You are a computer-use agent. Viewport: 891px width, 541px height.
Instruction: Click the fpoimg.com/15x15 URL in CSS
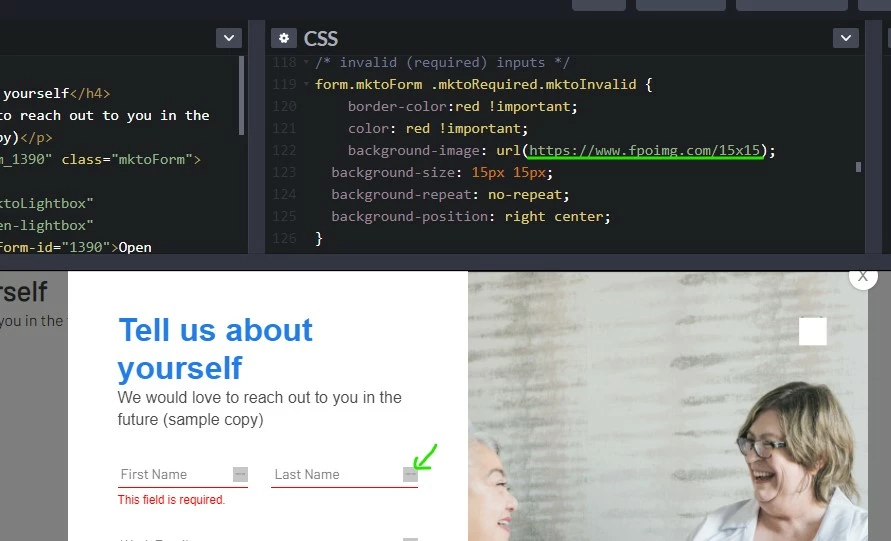[644, 151]
